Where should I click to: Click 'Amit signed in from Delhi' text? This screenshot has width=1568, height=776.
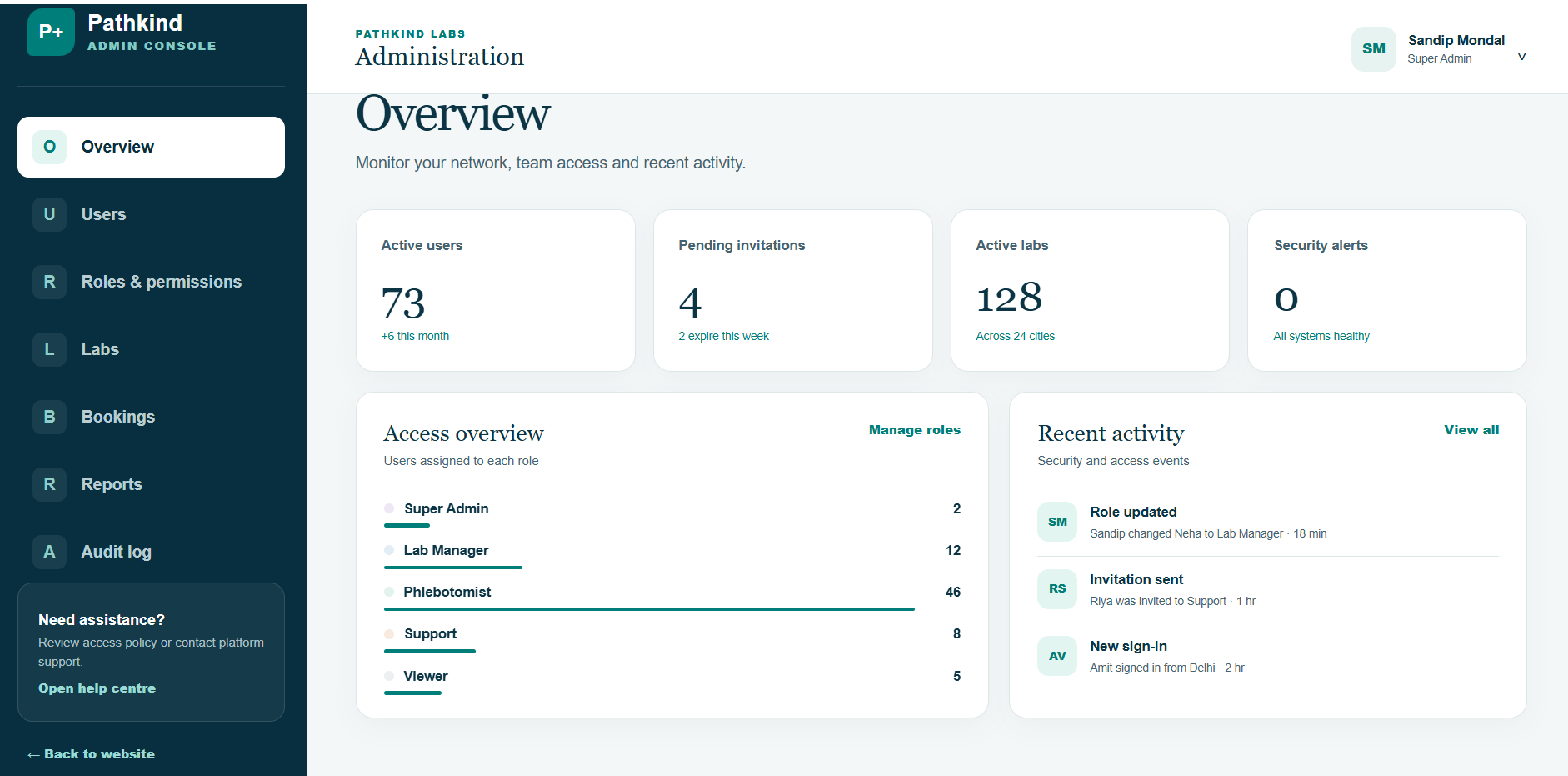pos(1152,668)
